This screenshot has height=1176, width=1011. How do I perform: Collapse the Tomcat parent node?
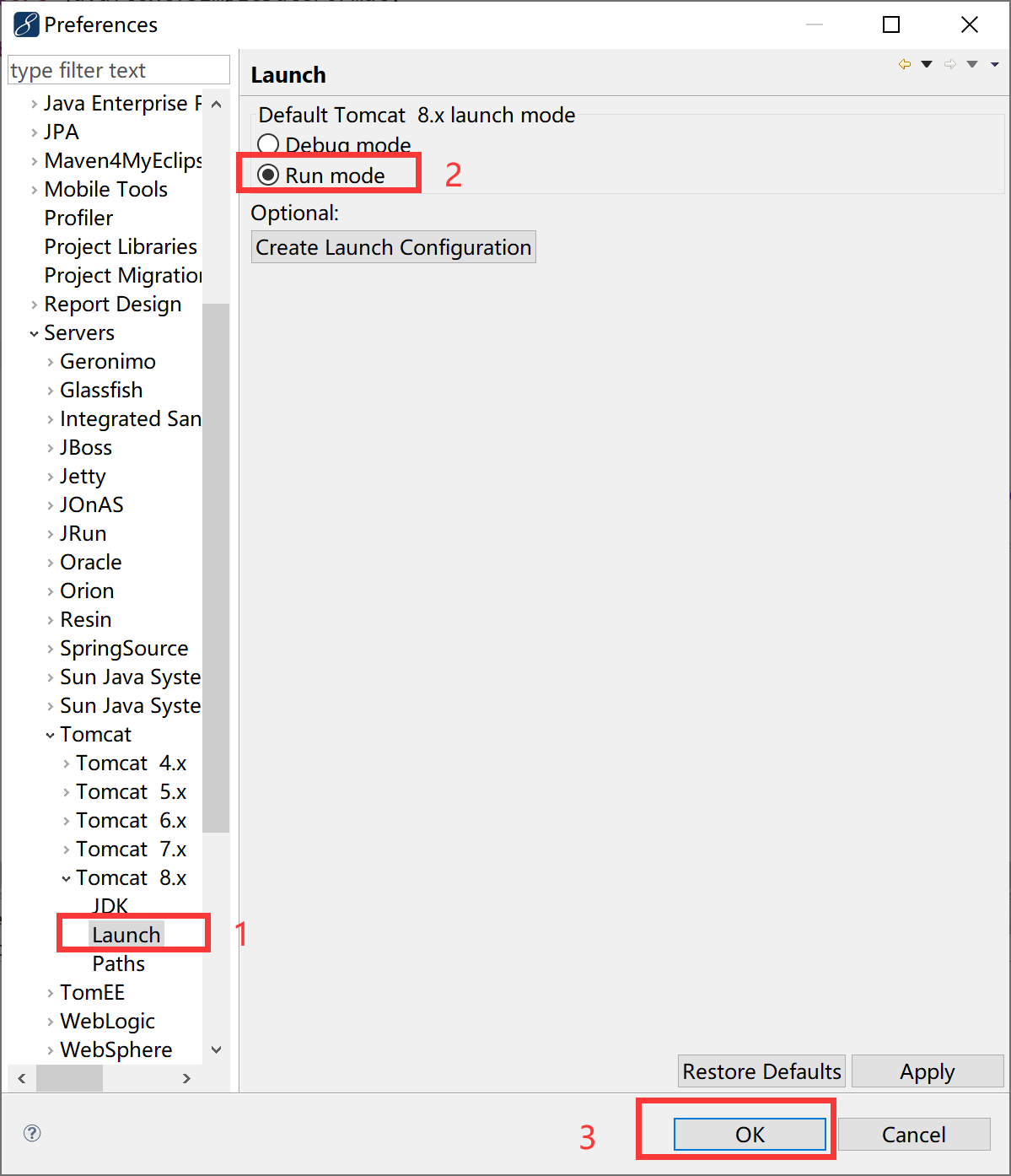pyautogui.click(x=50, y=735)
